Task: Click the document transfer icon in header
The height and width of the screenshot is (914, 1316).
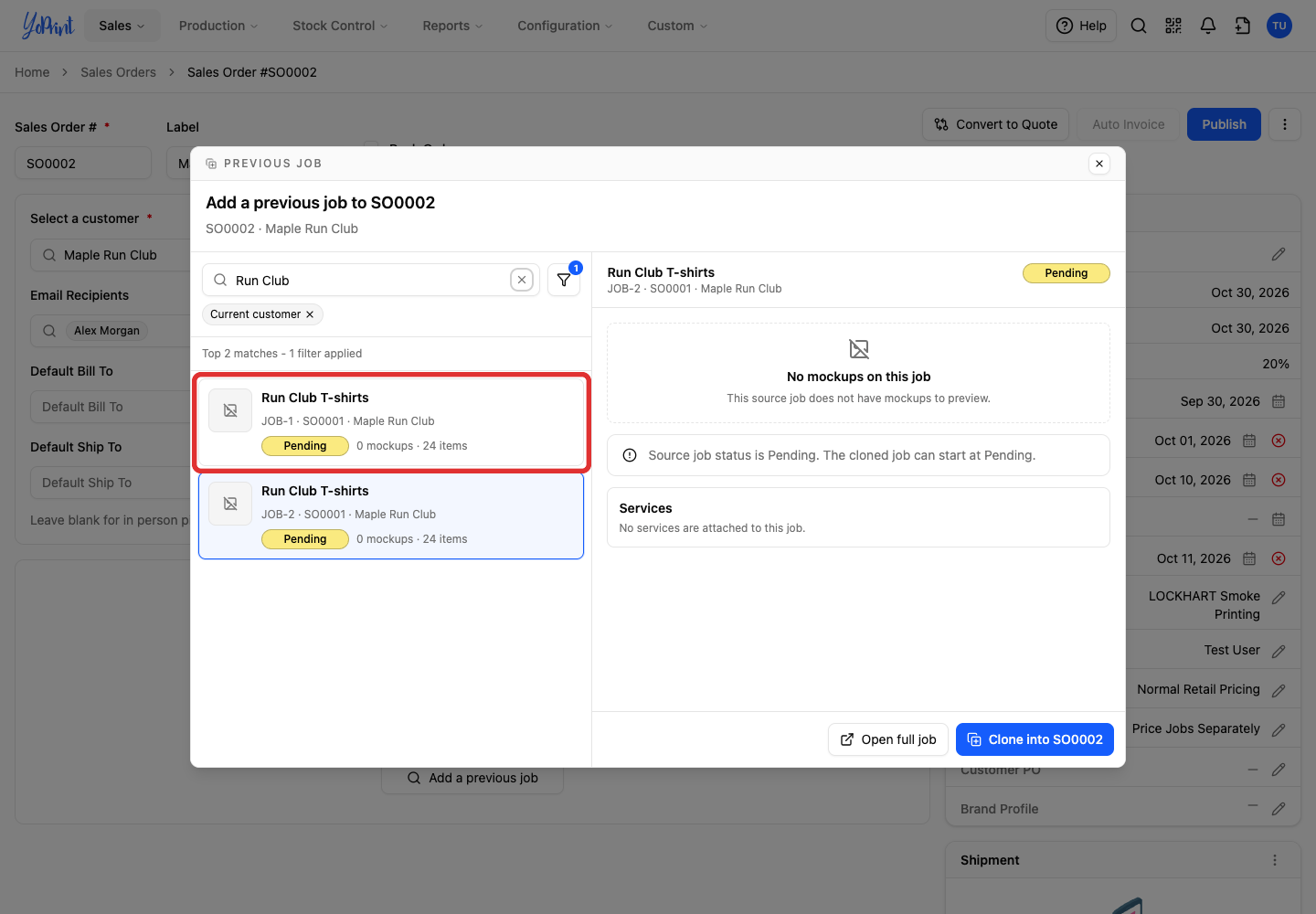Action: 1243,26
